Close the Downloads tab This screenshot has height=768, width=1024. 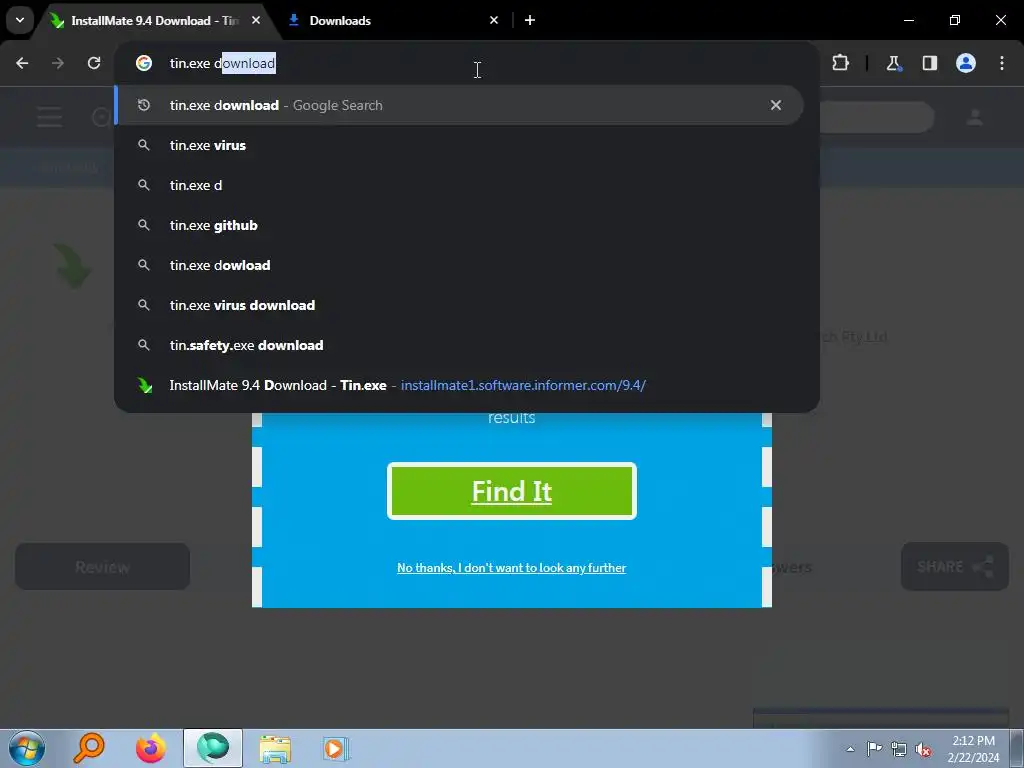(494, 20)
